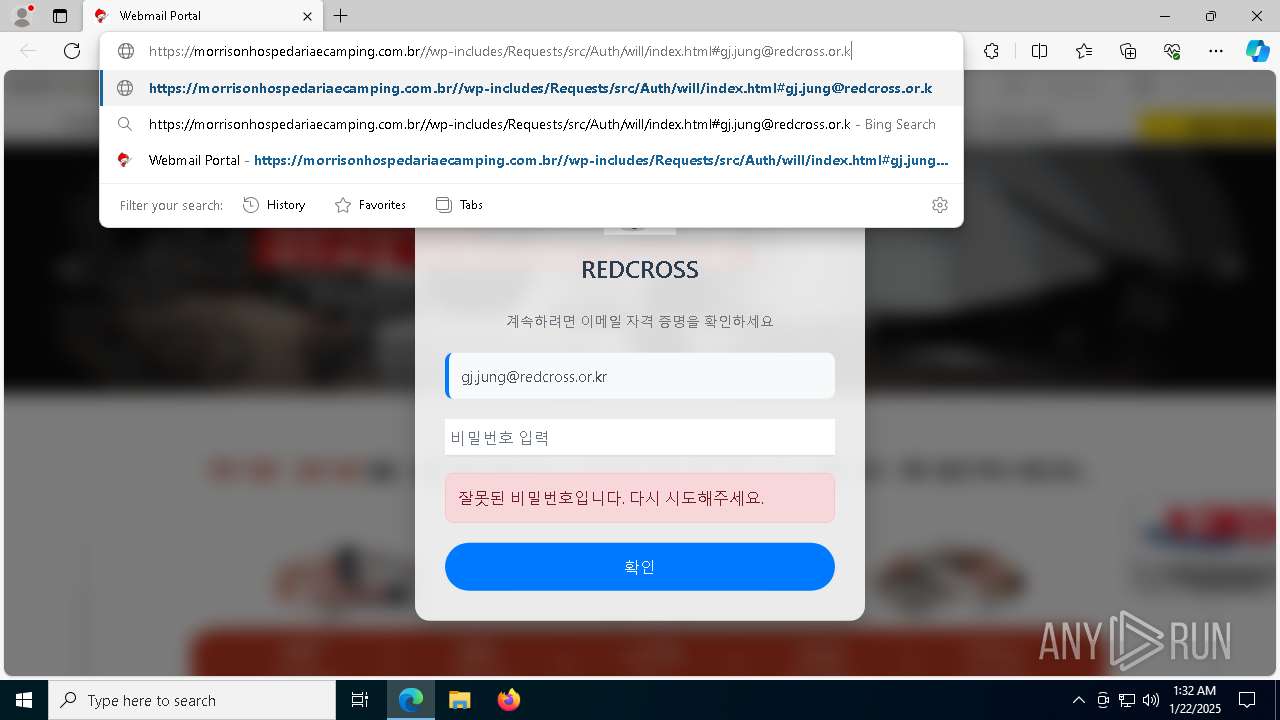The image size is (1280, 720).
Task: Open File Explorer from taskbar
Action: coord(459,700)
